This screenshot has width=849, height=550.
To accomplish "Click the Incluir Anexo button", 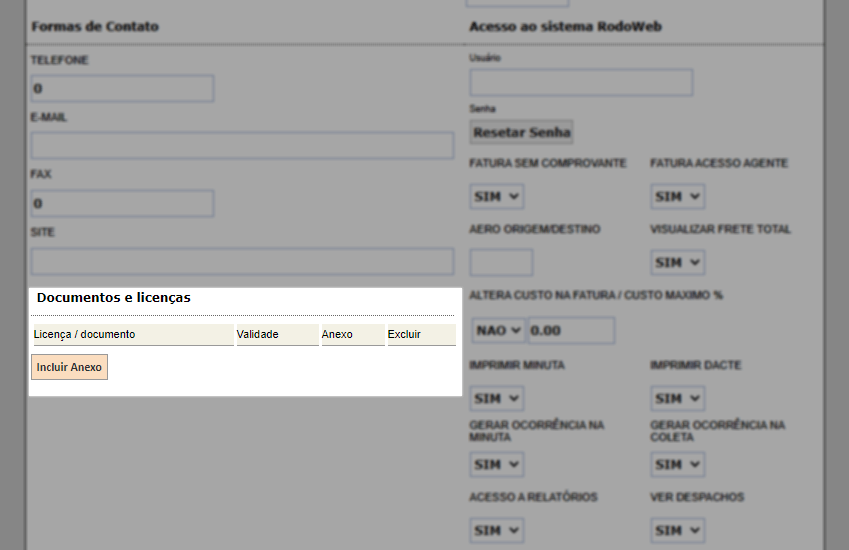I will tap(69, 367).
